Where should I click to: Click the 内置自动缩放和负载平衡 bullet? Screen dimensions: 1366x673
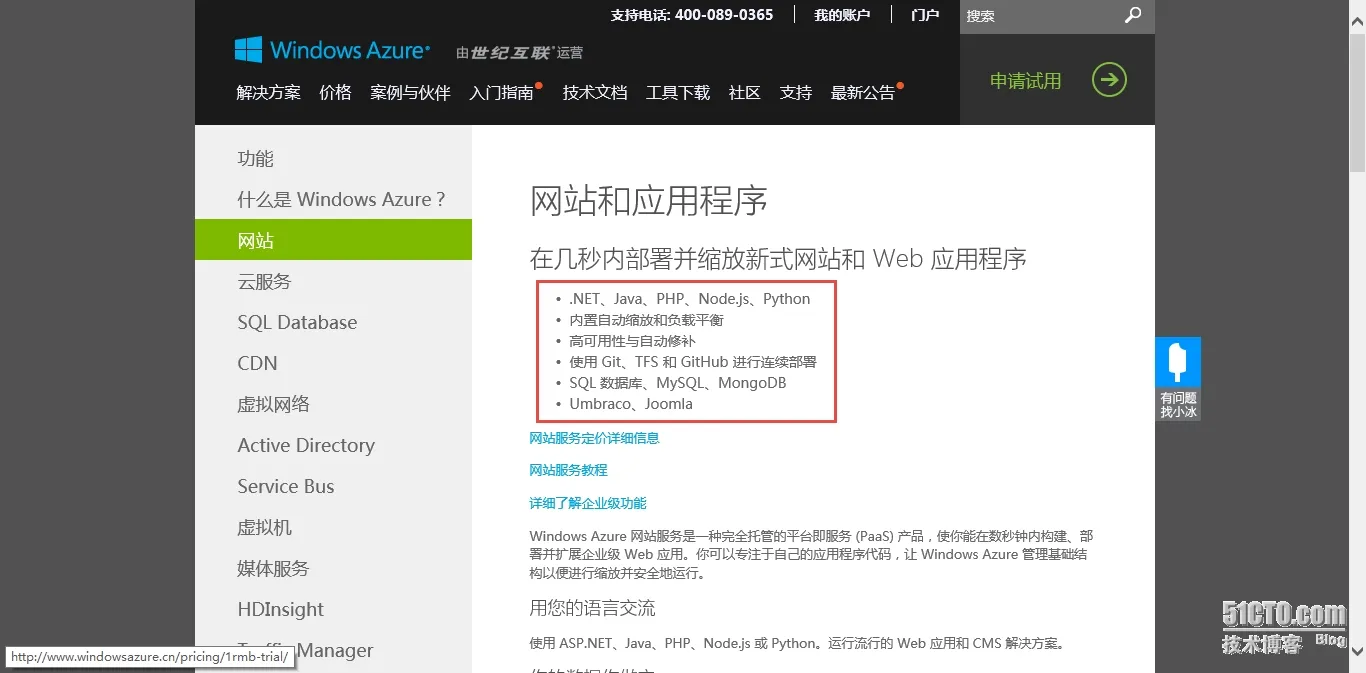coord(646,320)
